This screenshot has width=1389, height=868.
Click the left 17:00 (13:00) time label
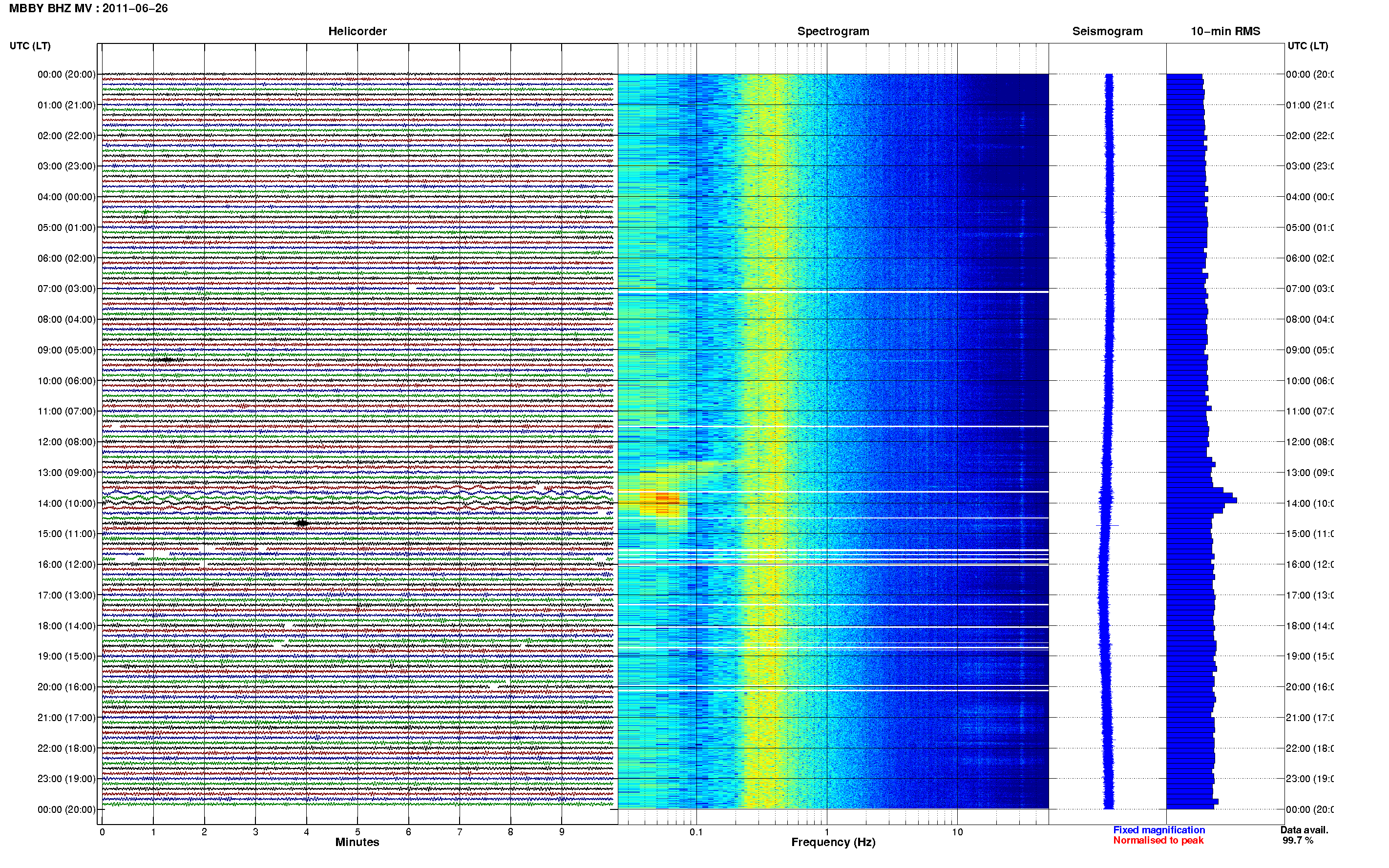(x=66, y=595)
